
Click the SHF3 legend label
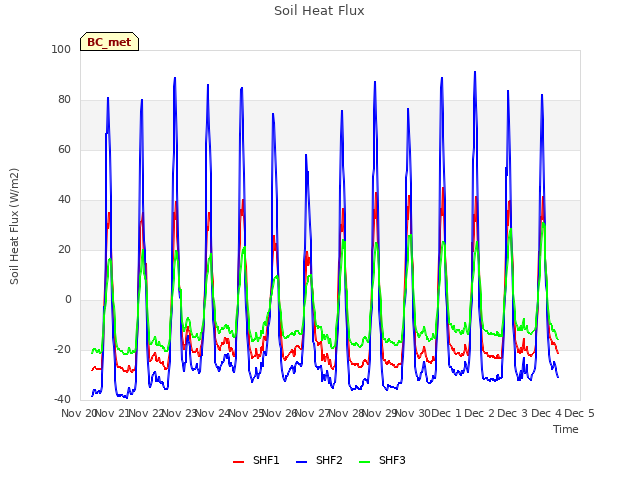pos(392,460)
